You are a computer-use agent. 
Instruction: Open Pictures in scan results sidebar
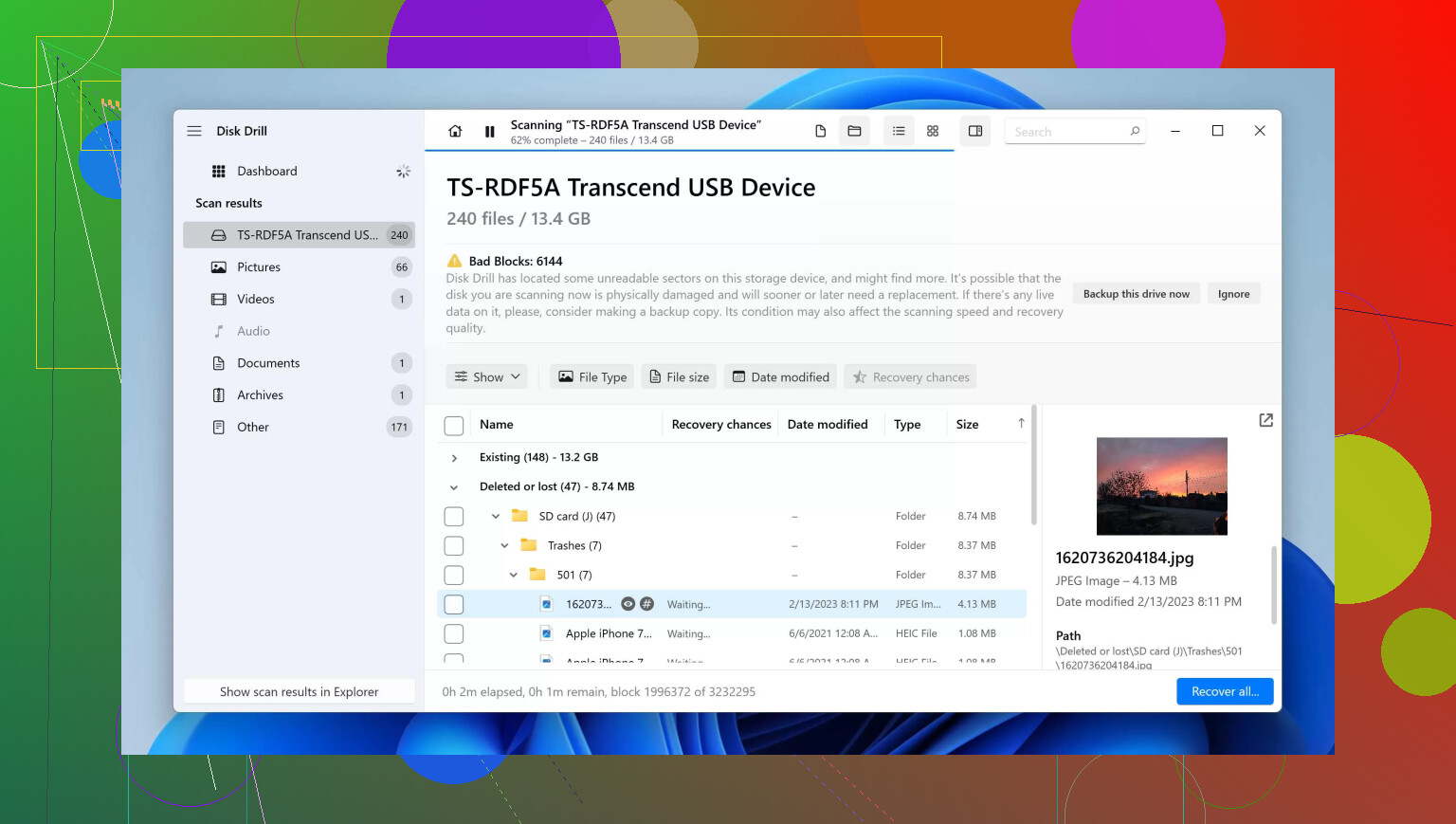pyautogui.click(x=259, y=267)
